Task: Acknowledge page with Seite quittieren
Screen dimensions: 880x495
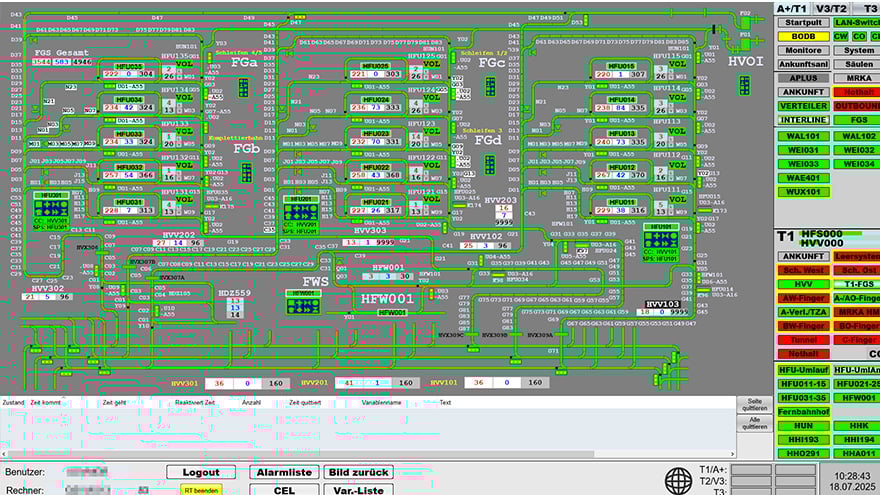Action: click(754, 405)
